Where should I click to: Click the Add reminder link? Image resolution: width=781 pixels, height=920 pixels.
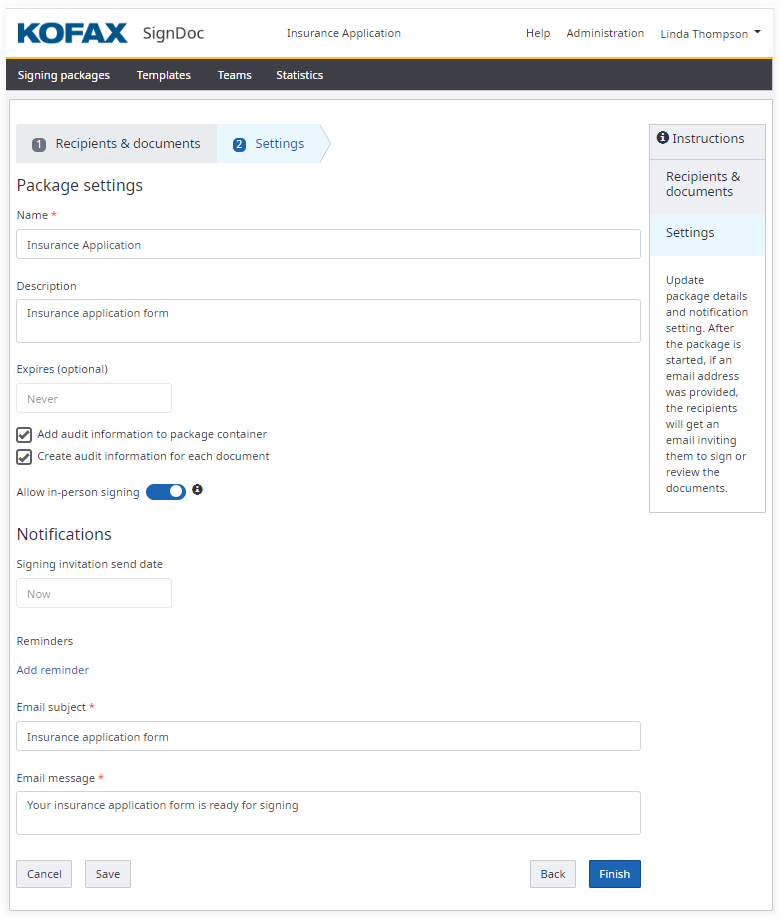tap(53, 670)
